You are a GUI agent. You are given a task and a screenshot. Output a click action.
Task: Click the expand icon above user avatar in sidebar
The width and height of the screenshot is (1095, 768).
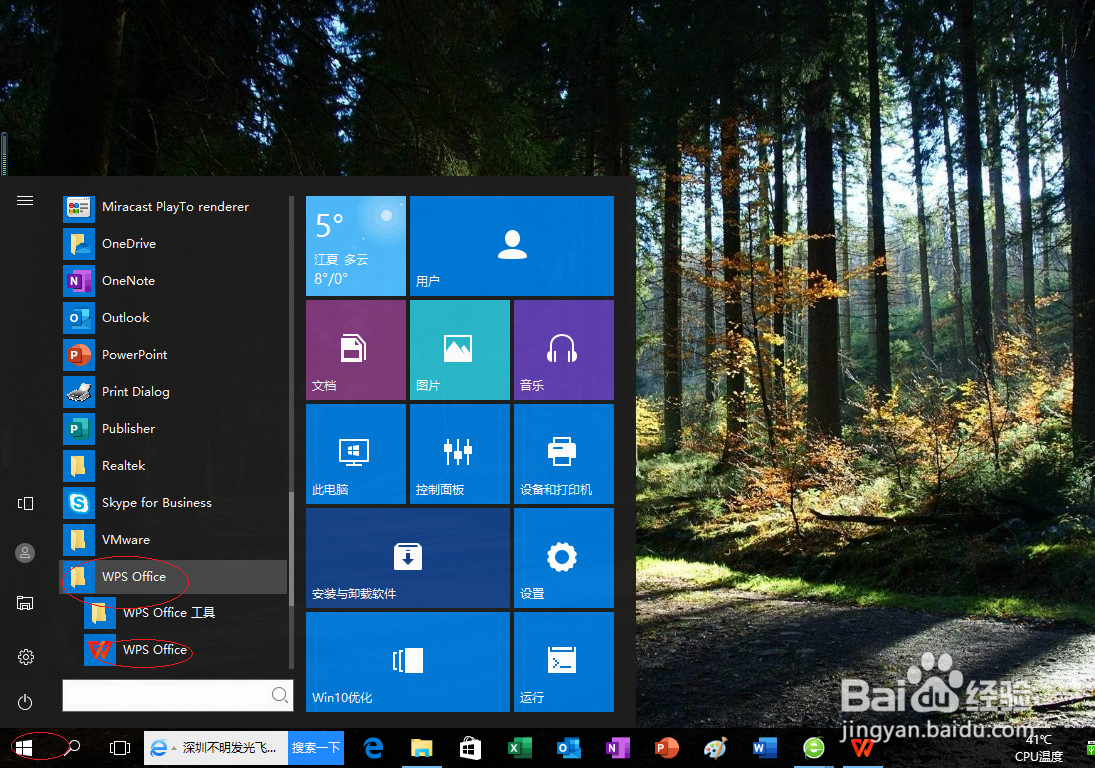[x=25, y=503]
